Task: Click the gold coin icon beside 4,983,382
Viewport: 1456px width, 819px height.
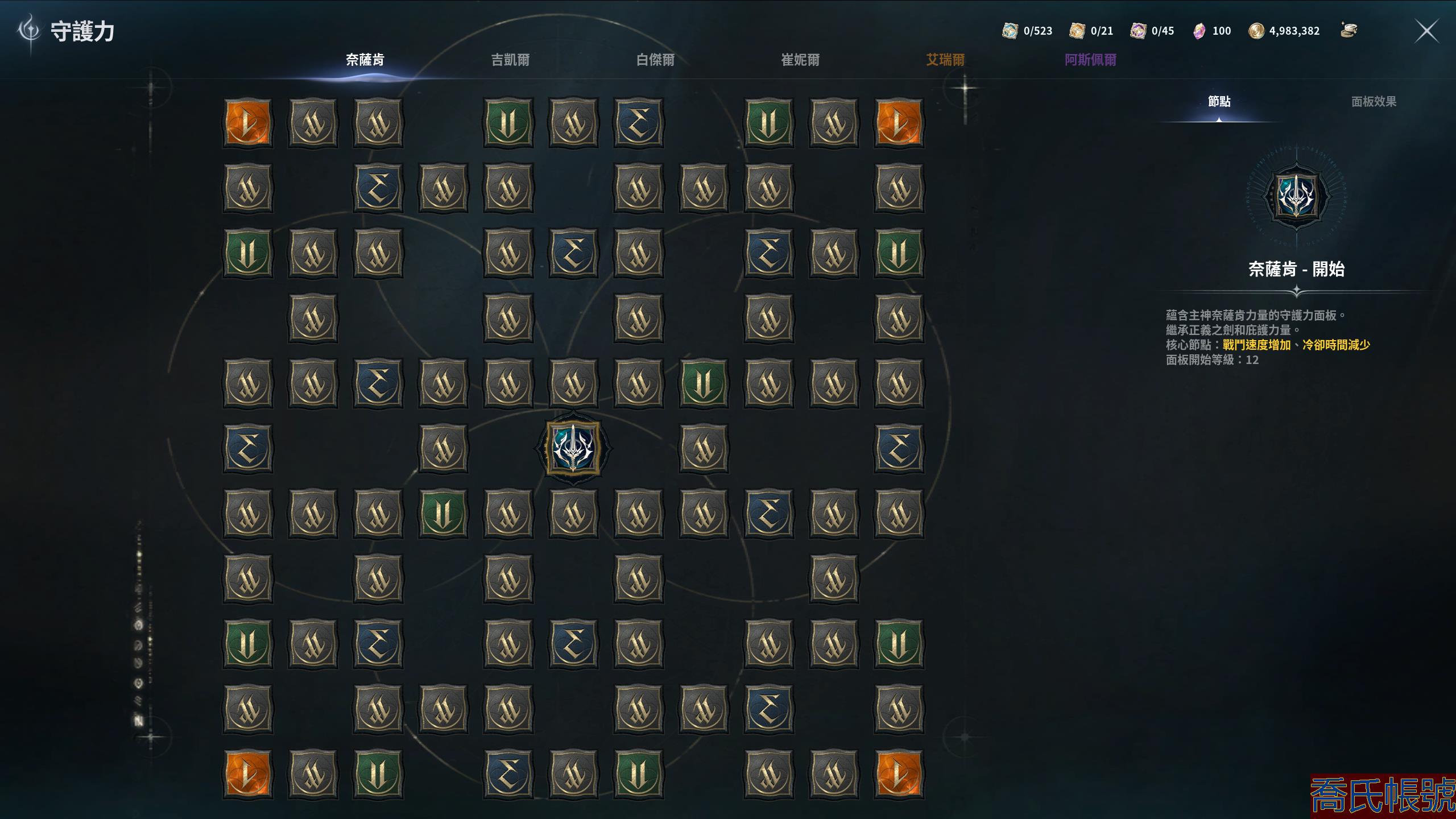Action: coord(1256,31)
